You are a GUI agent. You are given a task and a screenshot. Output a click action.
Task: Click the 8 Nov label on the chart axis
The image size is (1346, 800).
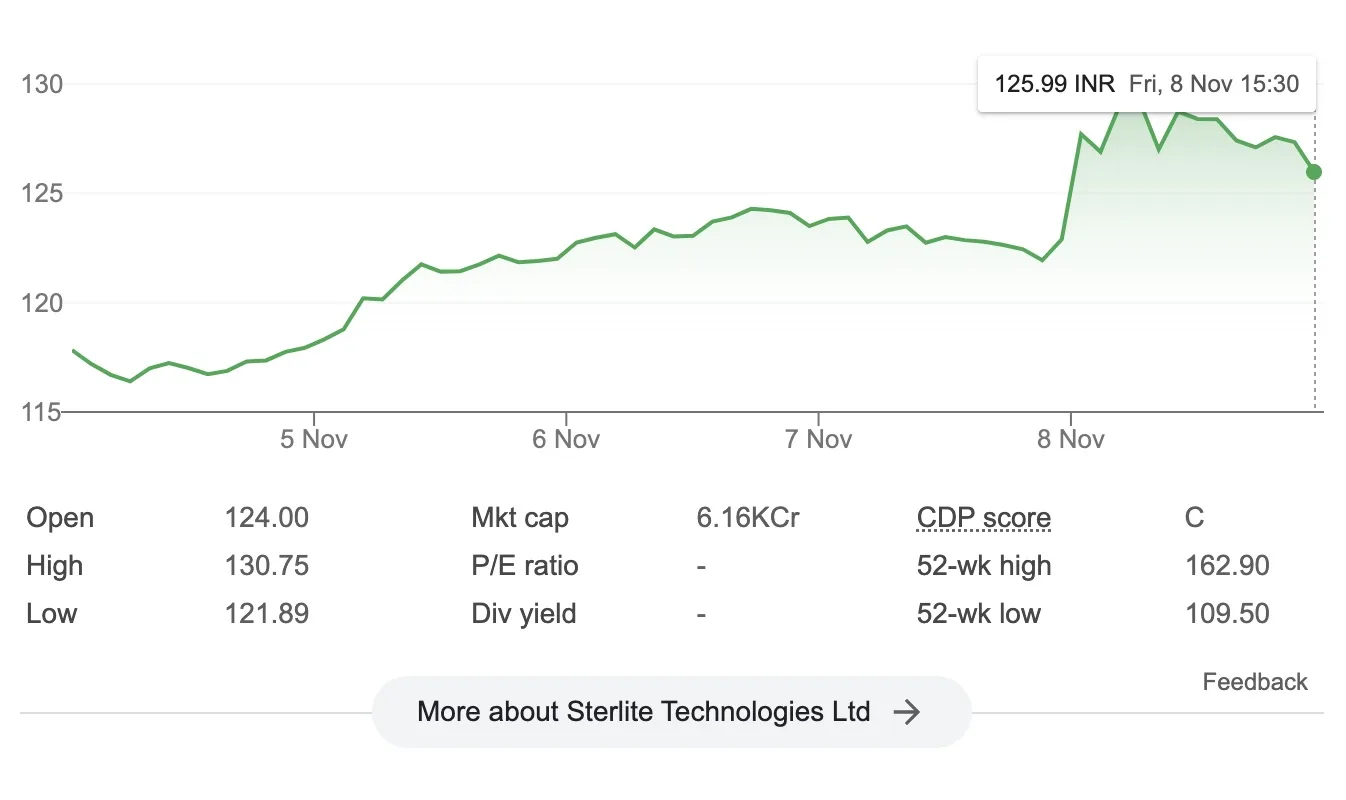1072,439
